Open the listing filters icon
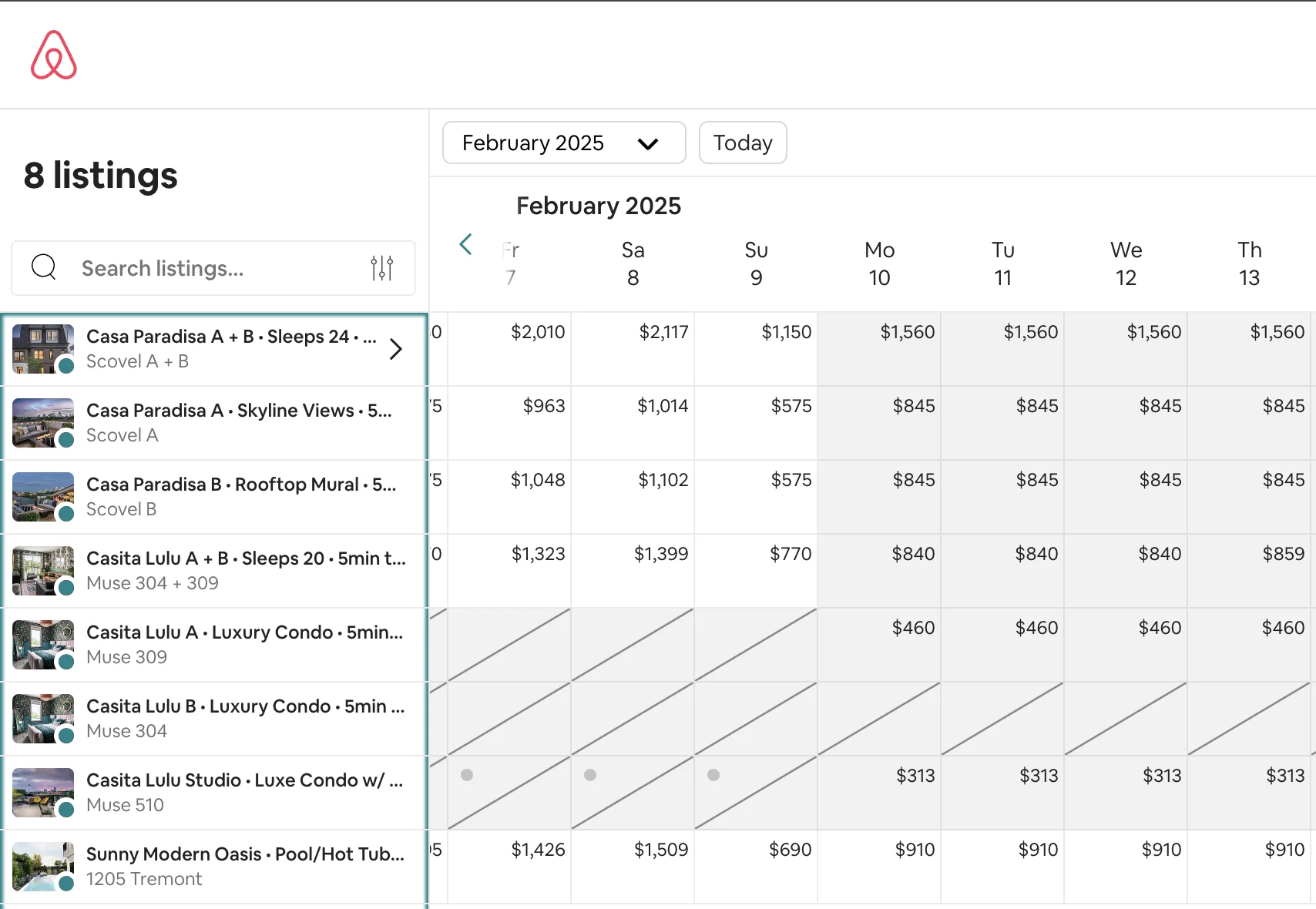The image size is (1316, 909). click(381, 268)
